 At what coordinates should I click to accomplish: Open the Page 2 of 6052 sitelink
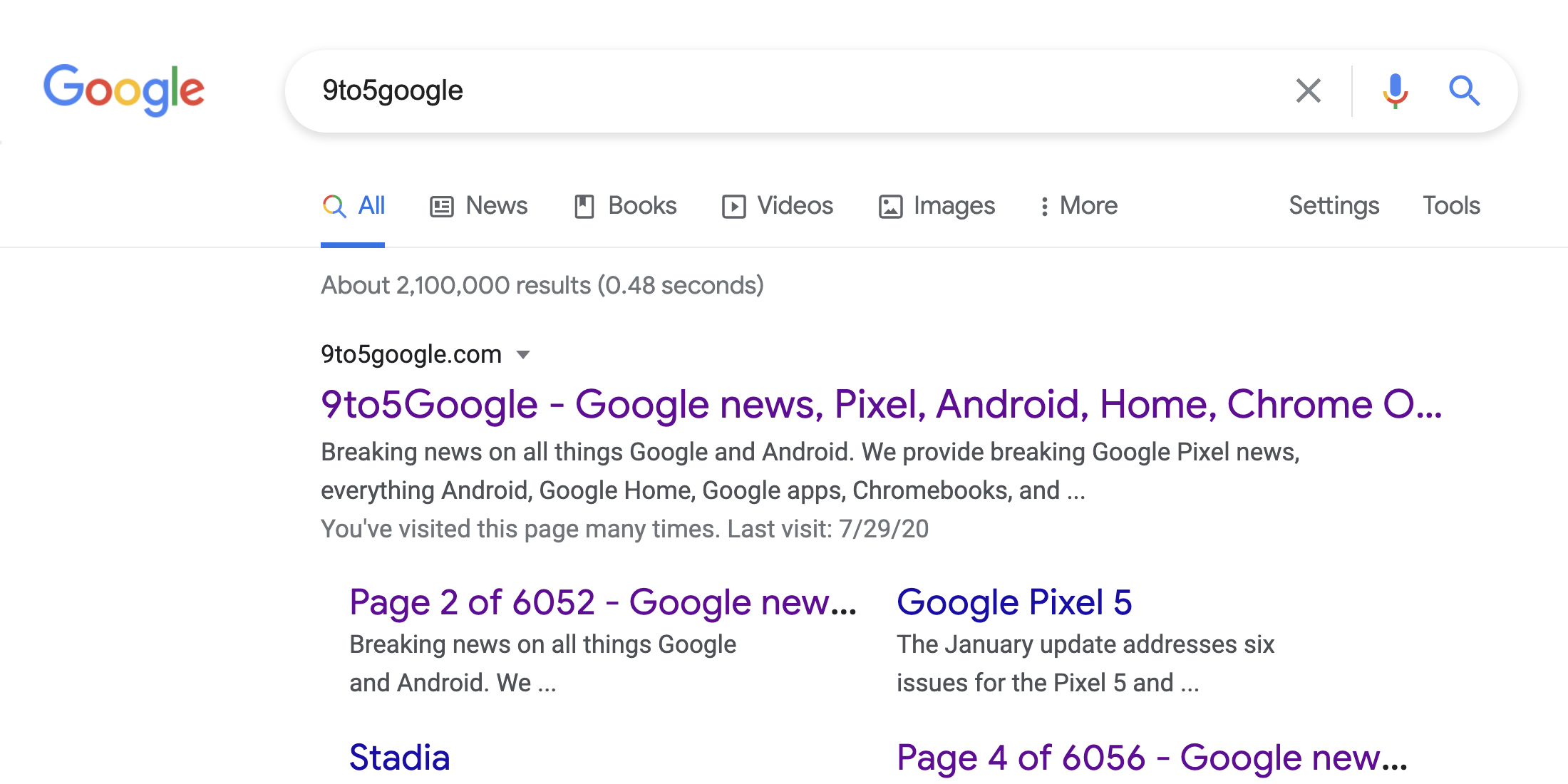point(602,602)
